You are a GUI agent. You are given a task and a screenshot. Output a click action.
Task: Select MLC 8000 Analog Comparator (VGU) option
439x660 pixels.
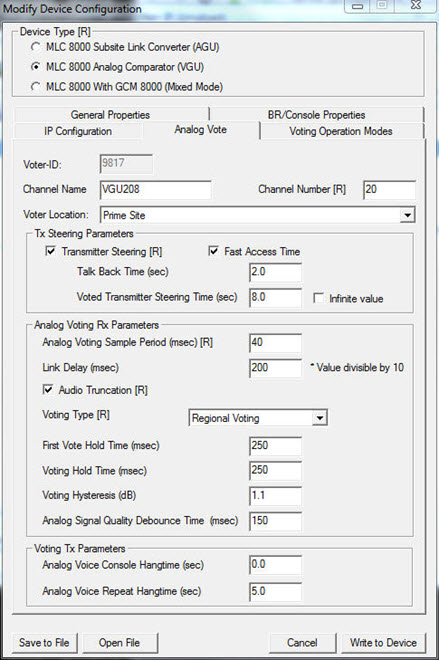(x=36, y=67)
